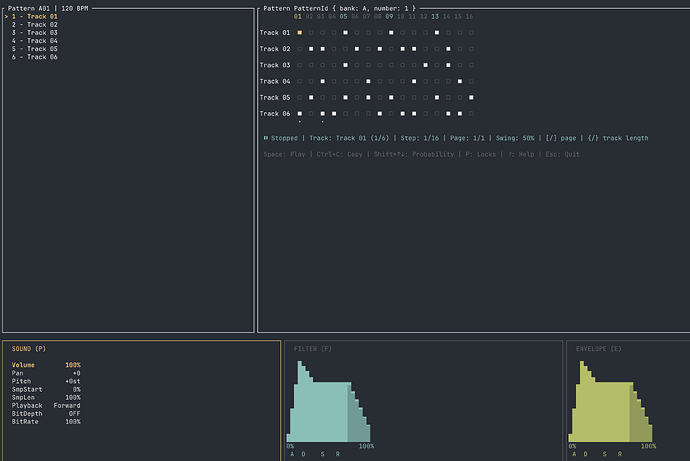This screenshot has width=690, height=461.
Task: Click the P: Locks shortcut hint
Action: pyautogui.click(x=481, y=154)
